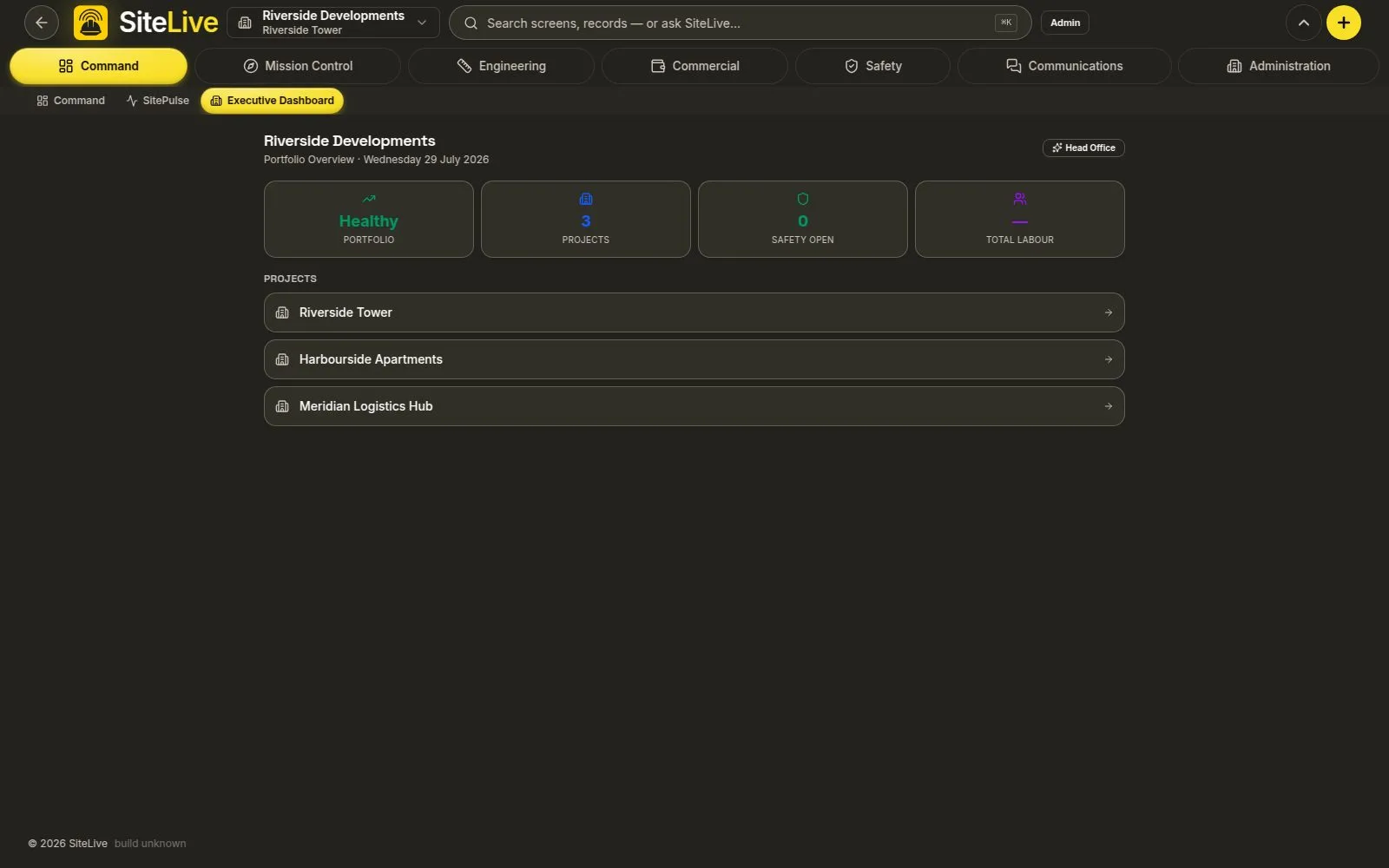The image size is (1389, 868).
Task: Open the Harbourside Apartments project row
Action: tap(694, 359)
